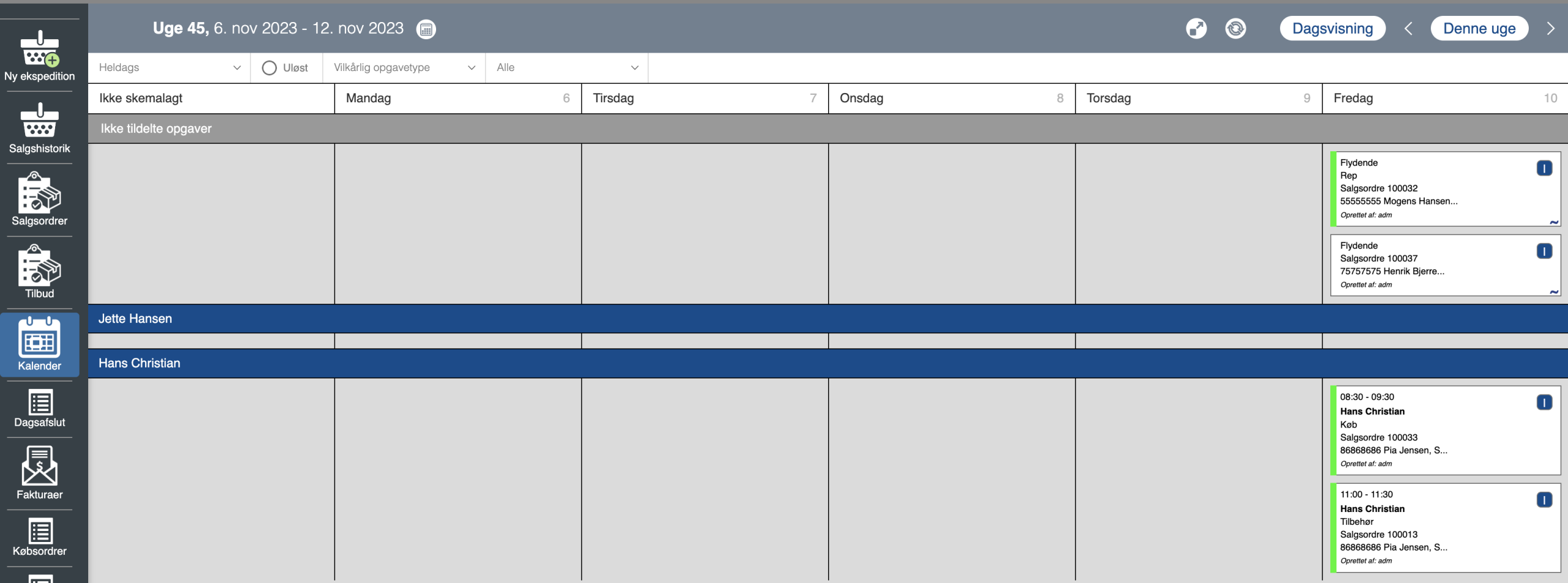Open the Alle filter dropdown

click(567, 67)
